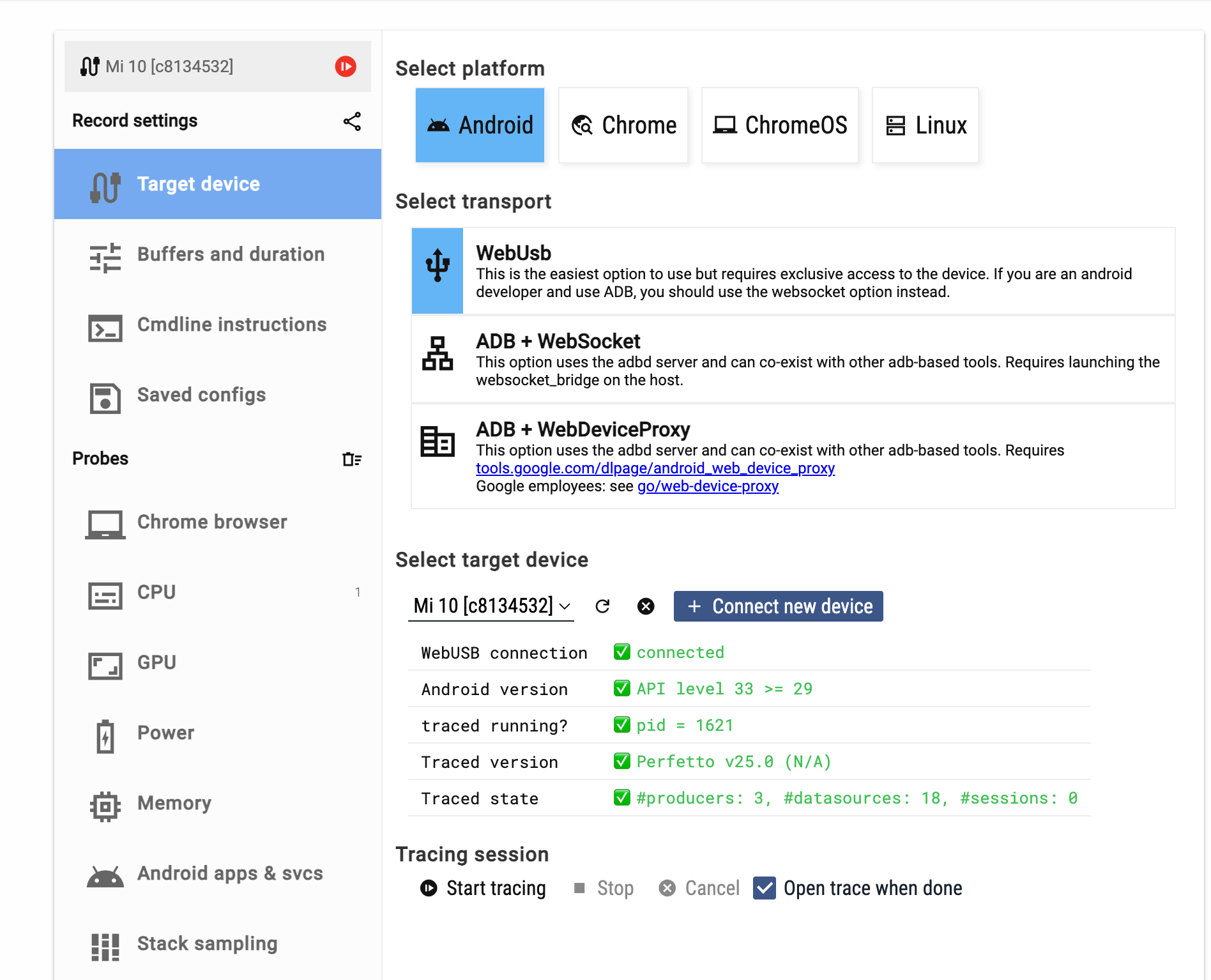Click the clear probes icon beside Probes
Screen dimensions: 1211x980
(x=351, y=459)
